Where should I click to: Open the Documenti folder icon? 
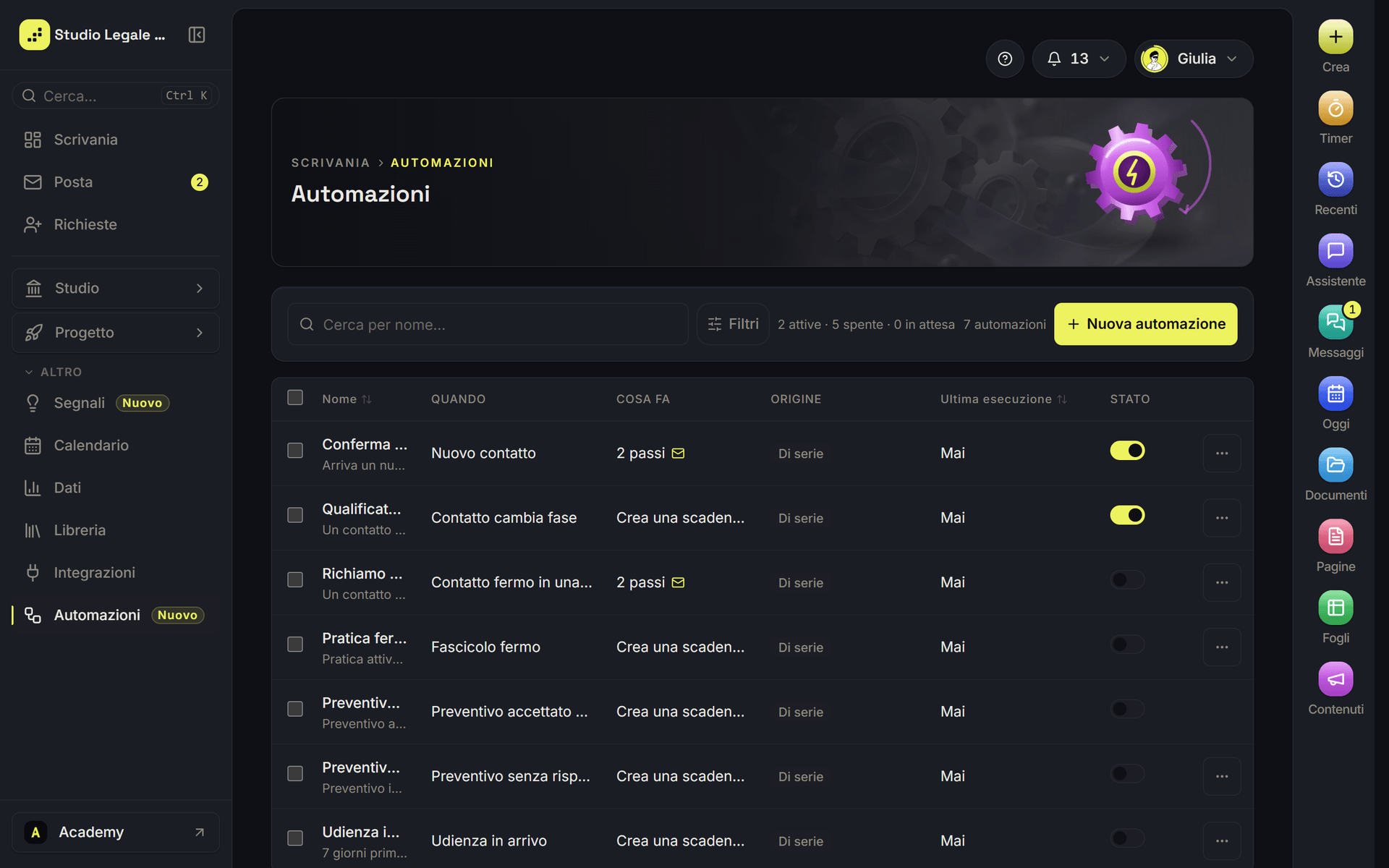(x=1335, y=465)
